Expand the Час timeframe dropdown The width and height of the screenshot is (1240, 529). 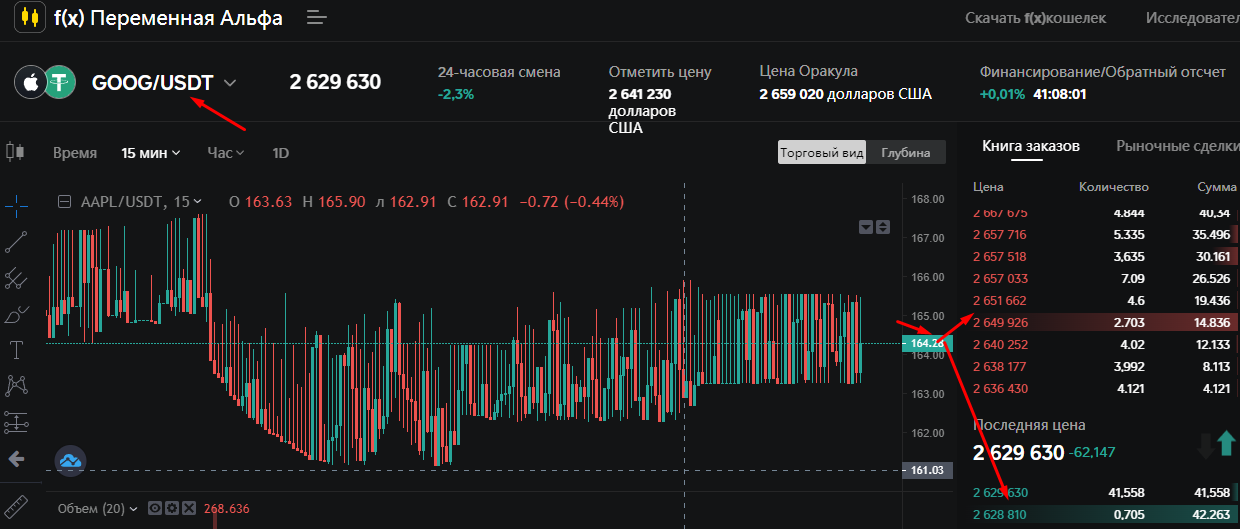(225, 153)
